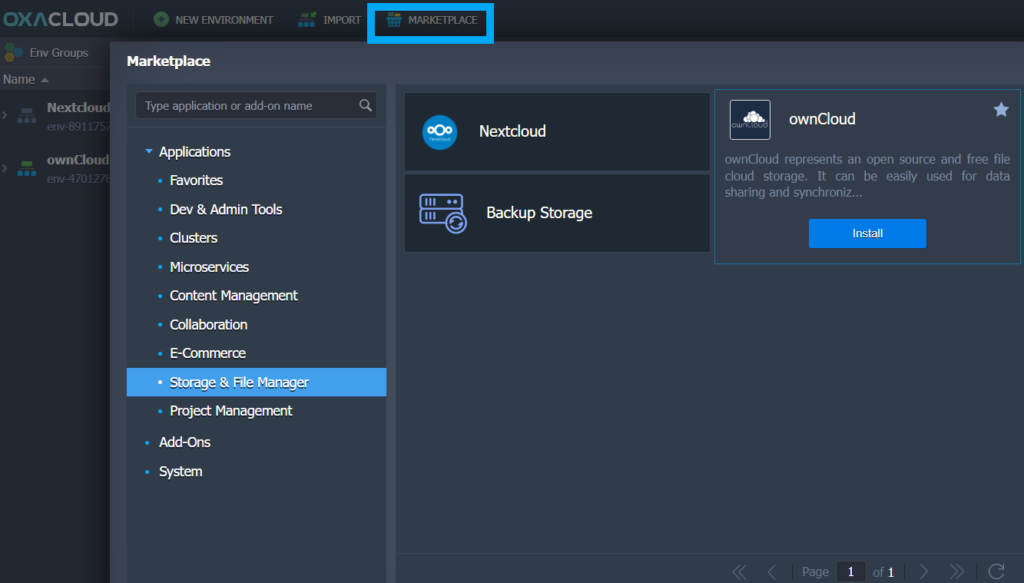
Task: Sort by the Name column arrow
Action: coord(45,80)
